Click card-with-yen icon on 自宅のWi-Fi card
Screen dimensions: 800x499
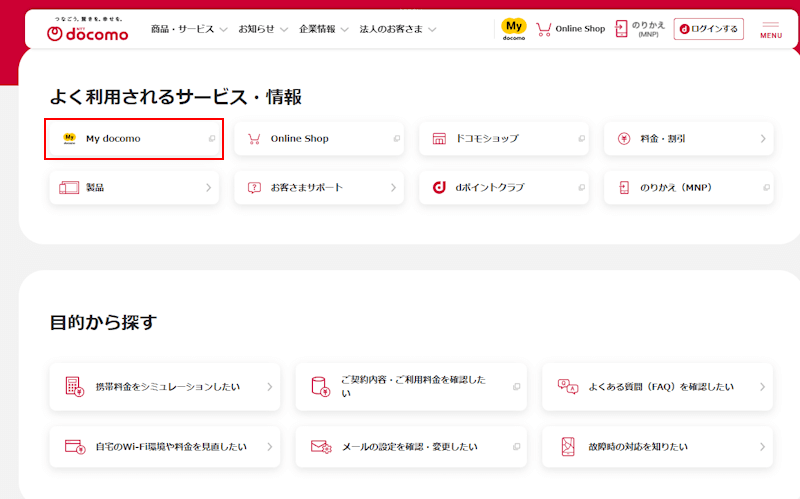pos(75,447)
